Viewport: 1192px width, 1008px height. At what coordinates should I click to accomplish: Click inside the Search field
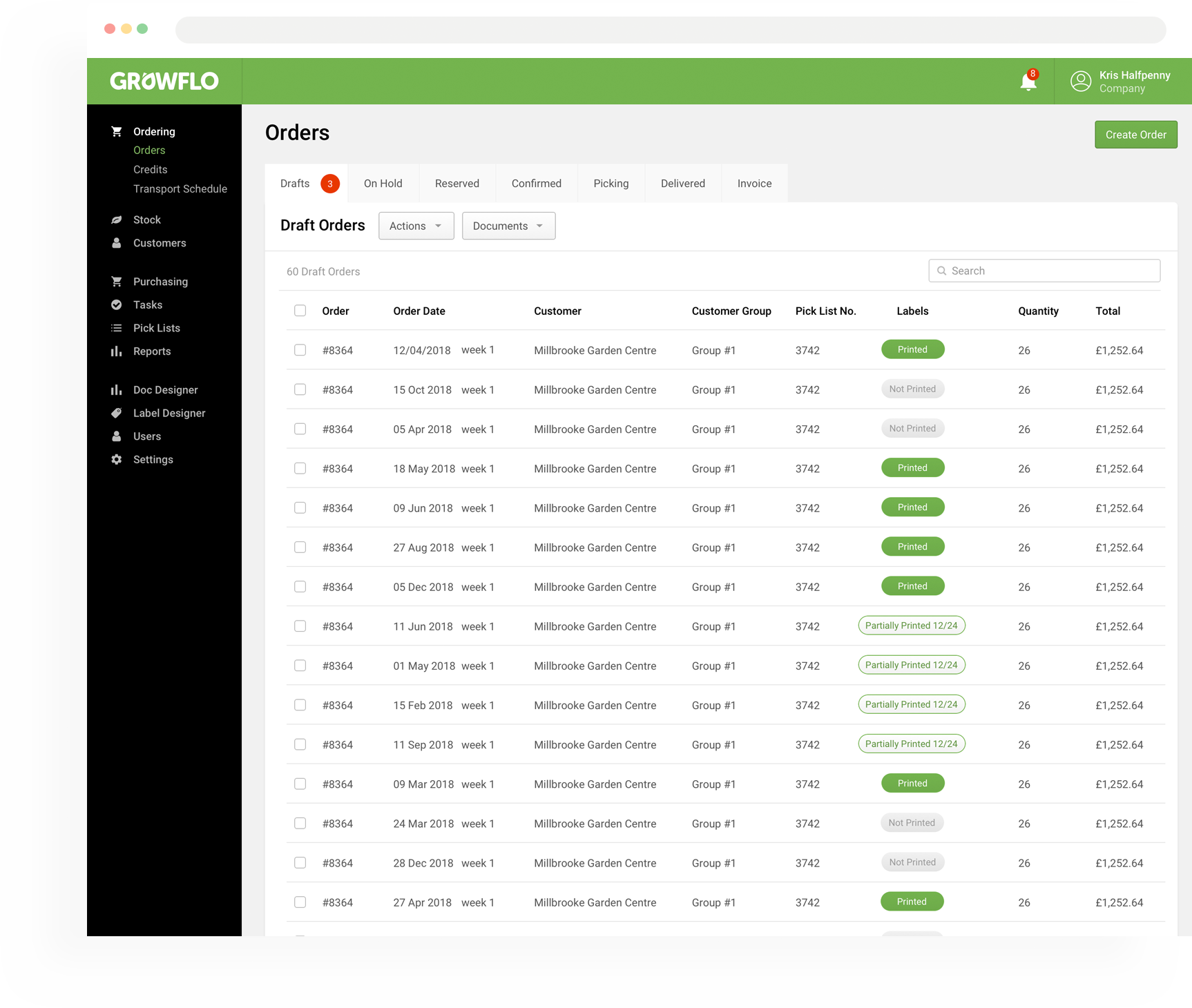click(x=1044, y=271)
